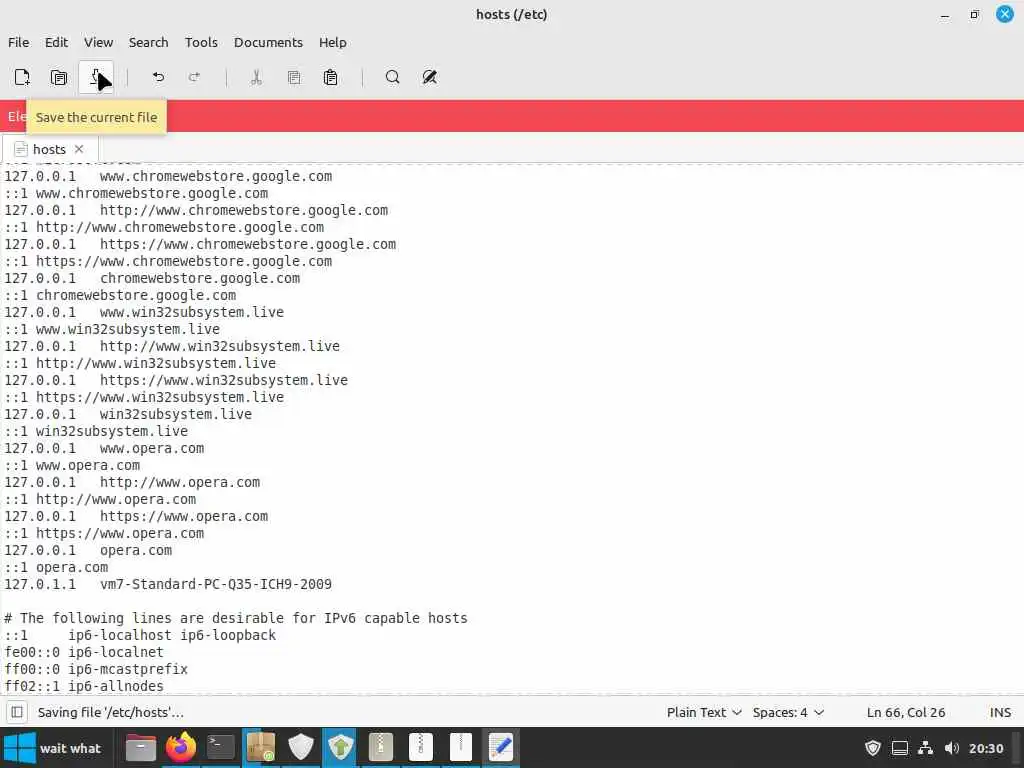
Task: Open the terminal from taskbar
Action: [221, 748]
